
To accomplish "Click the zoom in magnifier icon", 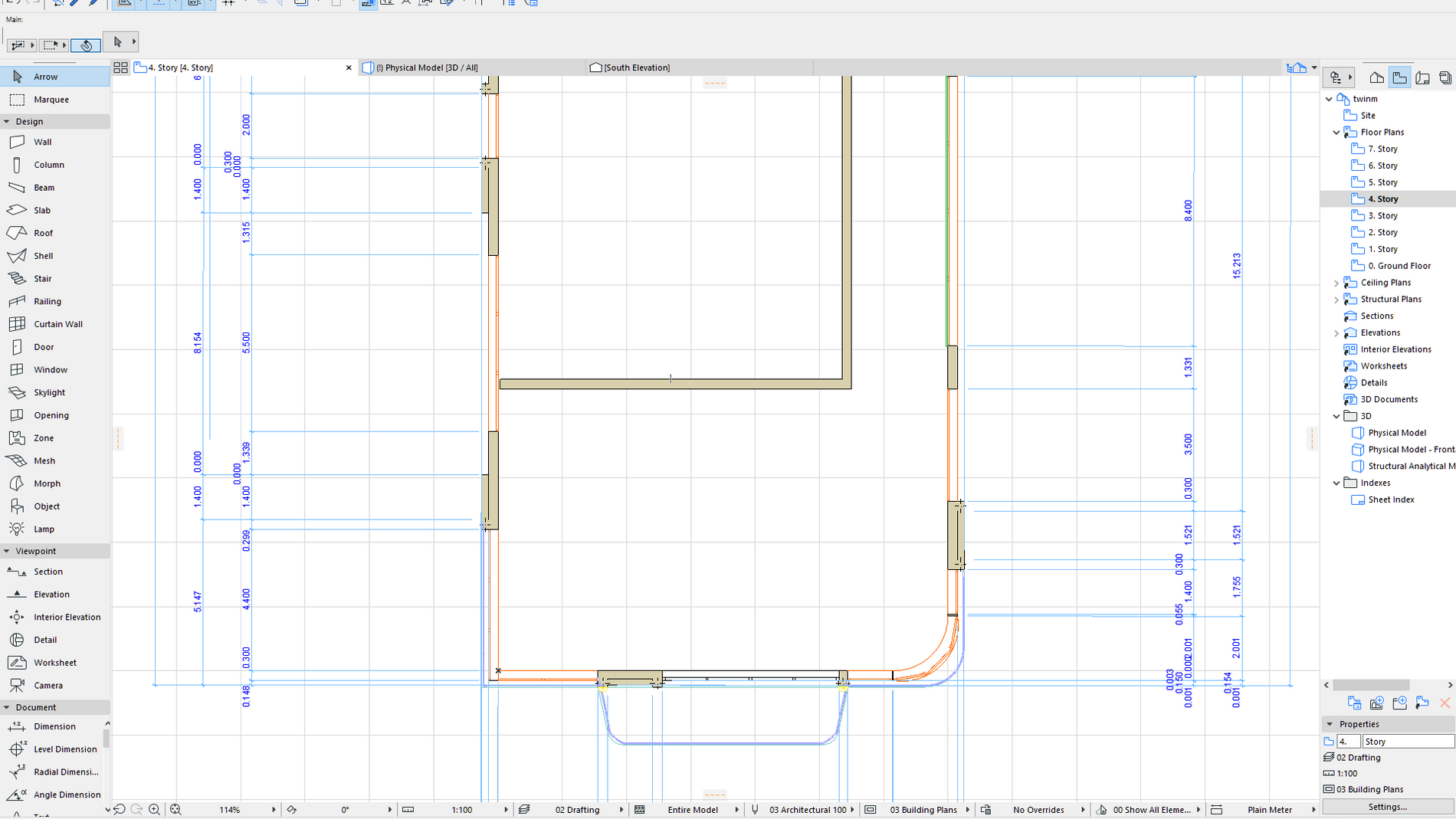I will (155, 810).
